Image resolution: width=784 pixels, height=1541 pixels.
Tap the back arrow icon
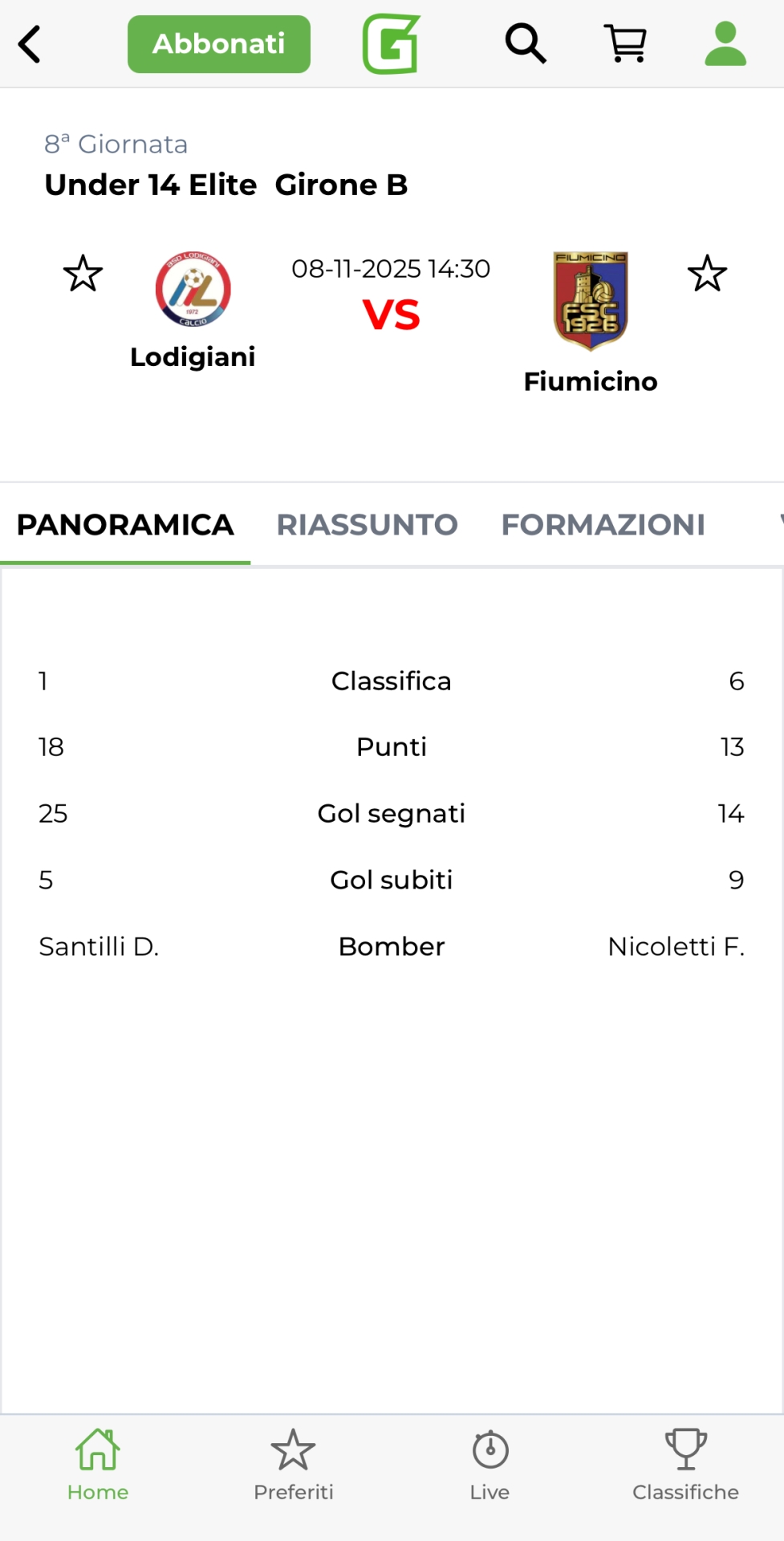tap(30, 44)
